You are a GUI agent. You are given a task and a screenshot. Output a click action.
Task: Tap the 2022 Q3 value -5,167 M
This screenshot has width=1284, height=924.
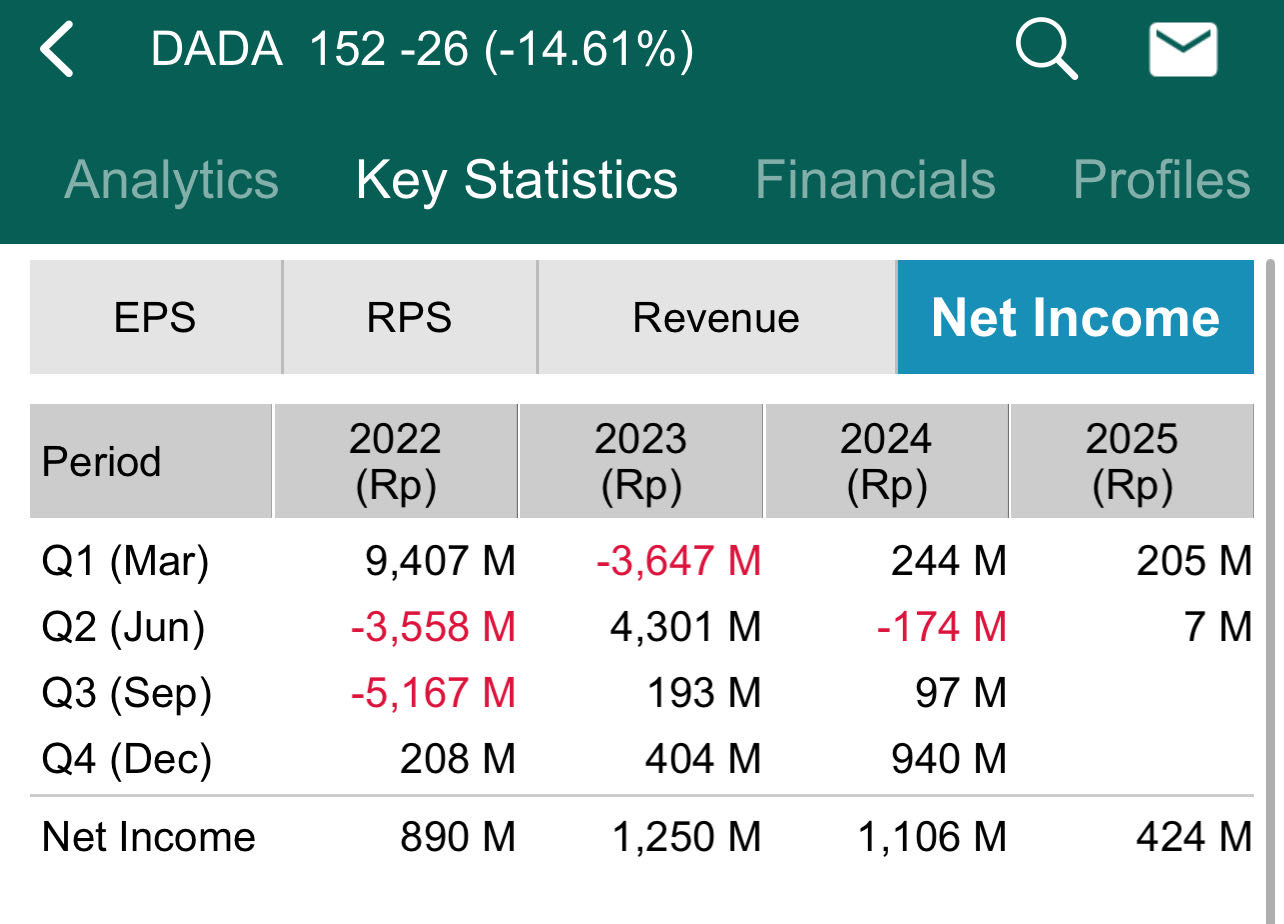pyautogui.click(x=433, y=694)
